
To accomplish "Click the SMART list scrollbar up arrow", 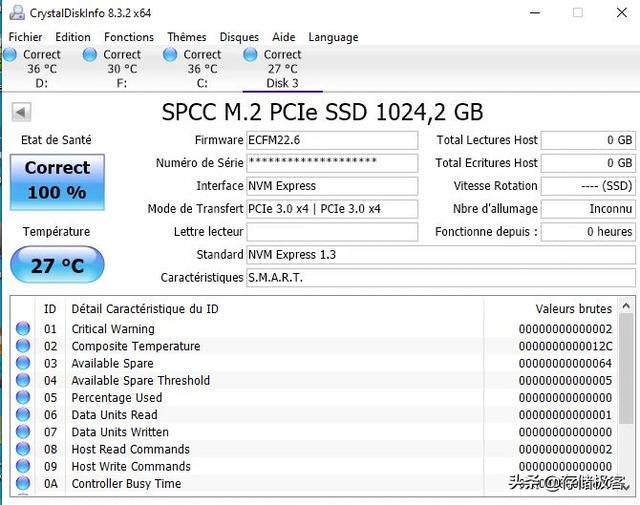I will point(627,305).
